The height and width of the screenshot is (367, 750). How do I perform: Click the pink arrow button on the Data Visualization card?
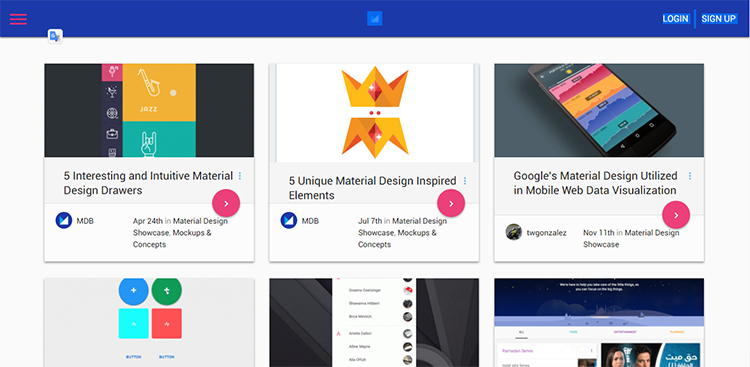pos(676,215)
